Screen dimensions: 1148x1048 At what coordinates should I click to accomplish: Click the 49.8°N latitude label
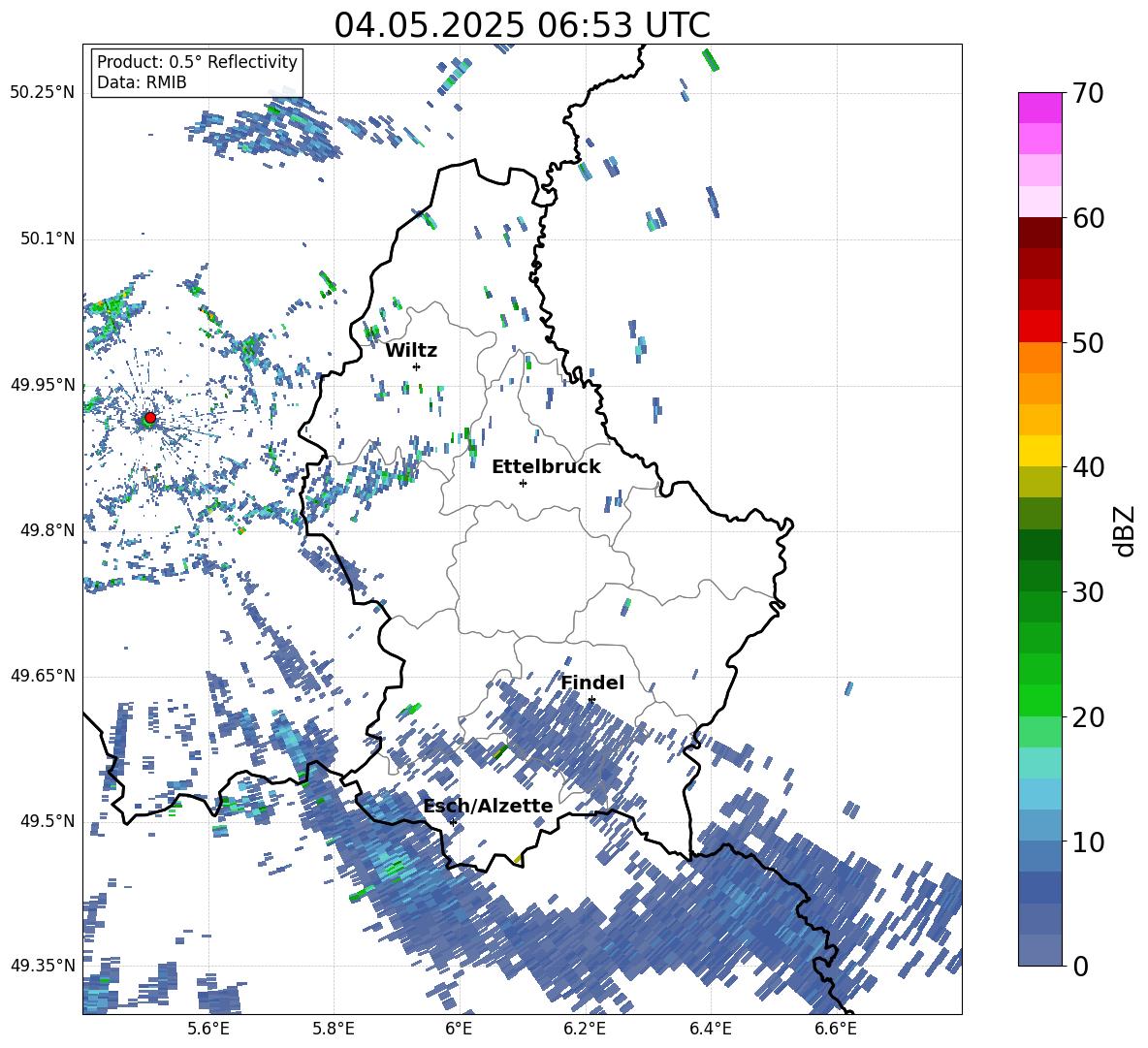pos(47,529)
